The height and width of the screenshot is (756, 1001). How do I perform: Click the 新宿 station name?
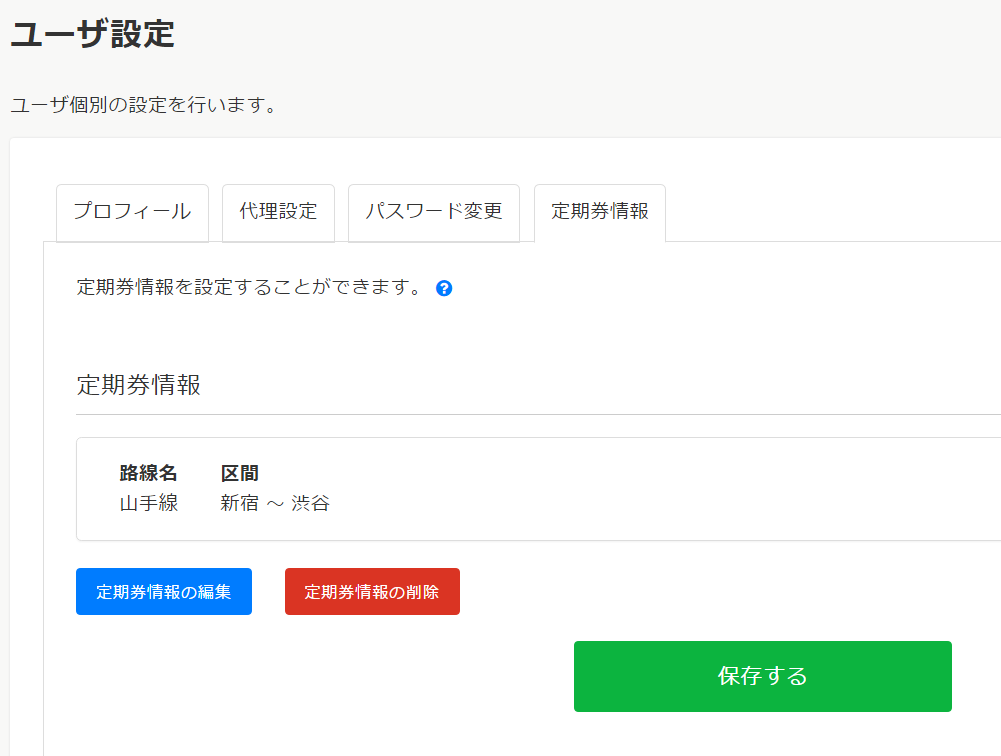tap(239, 503)
